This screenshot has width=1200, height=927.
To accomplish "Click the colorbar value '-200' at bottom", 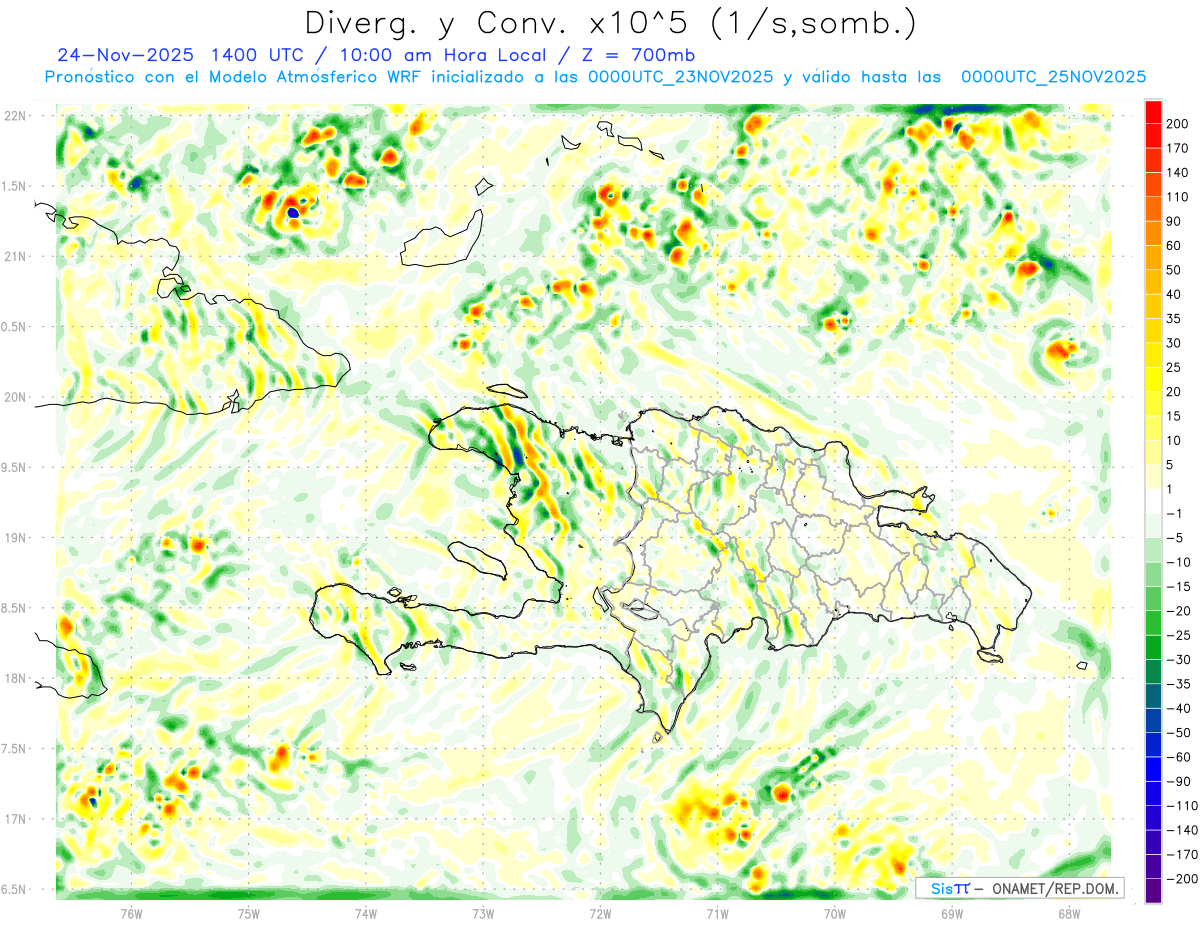I will 1183,880.
